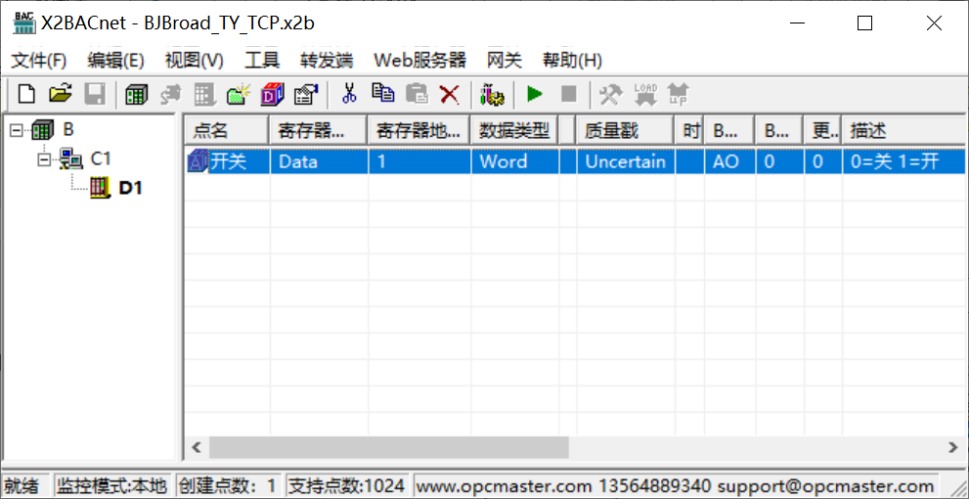This screenshot has width=969, height=499.
Task: Click the green folder with spark icon
Action: pyautogui.click(x=238, y=95)
